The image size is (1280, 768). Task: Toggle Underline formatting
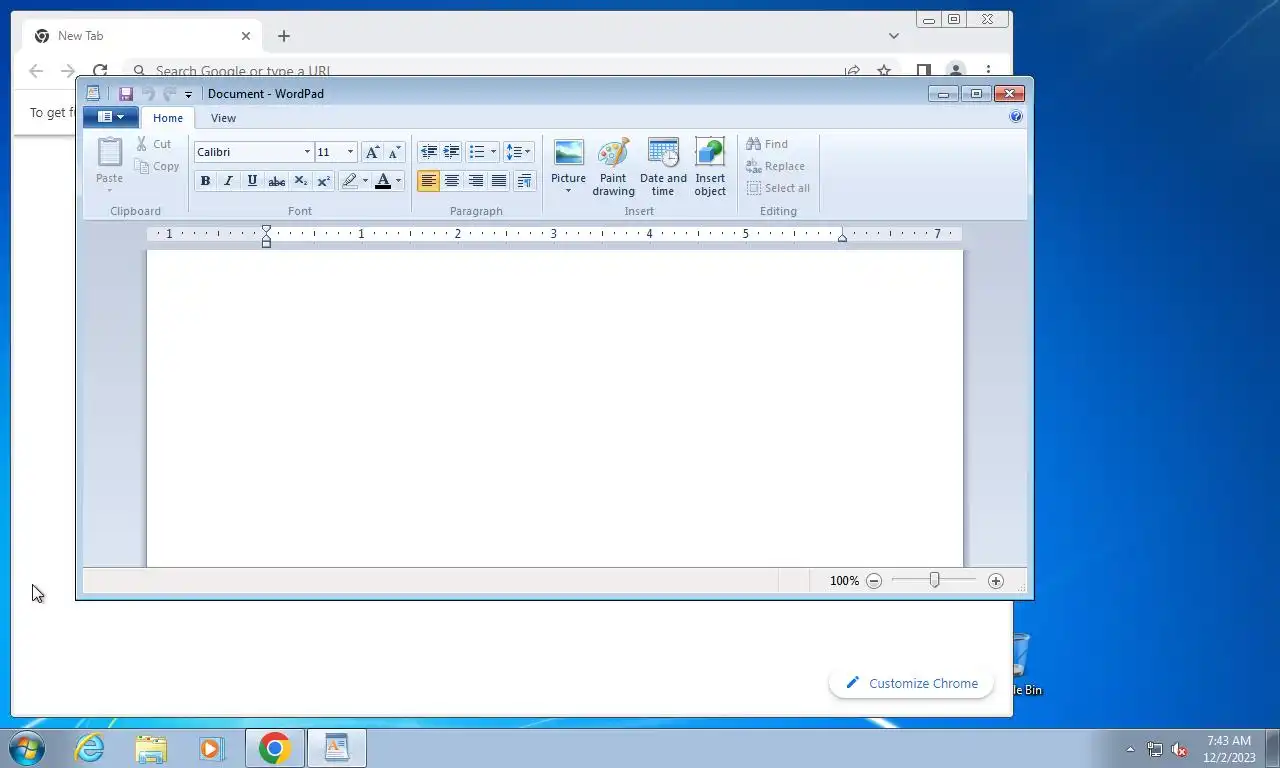[x=252, y=181]
